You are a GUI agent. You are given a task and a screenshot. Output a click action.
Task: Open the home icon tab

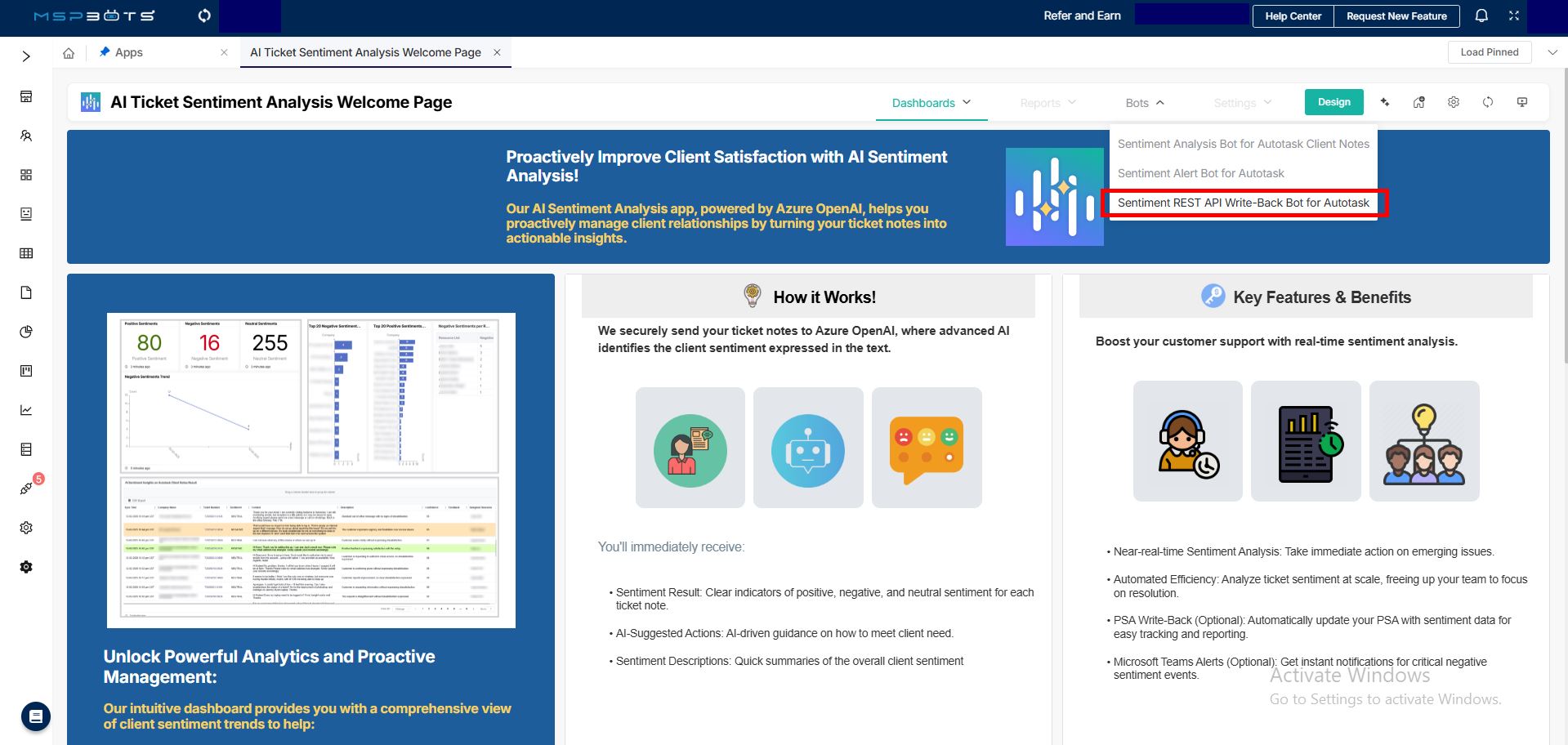69,53
